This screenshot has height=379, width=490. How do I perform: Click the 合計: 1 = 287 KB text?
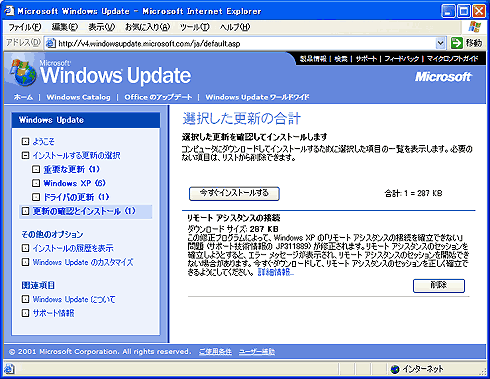(x=413, y=193)
